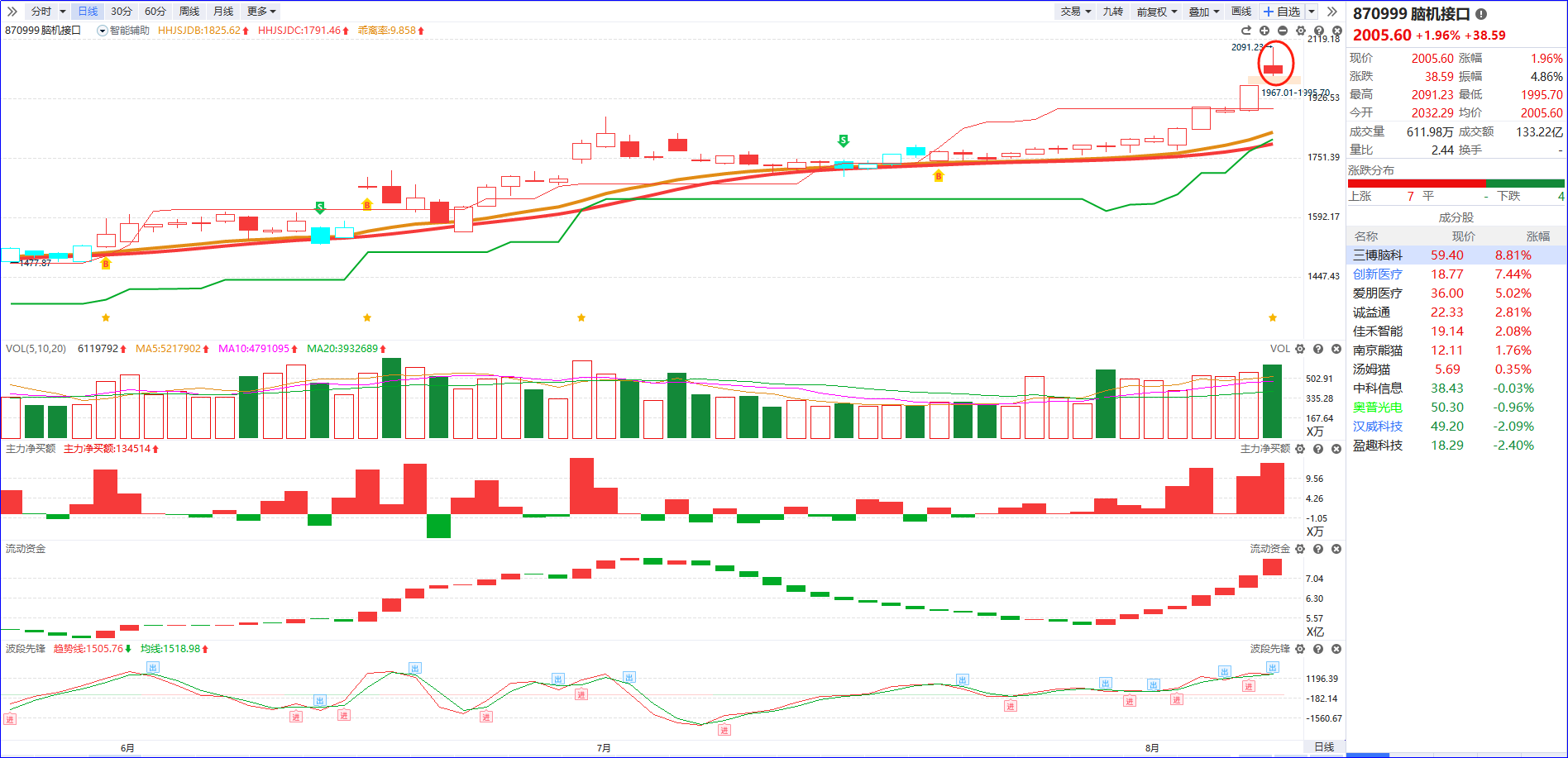Click the 日线 label at bottom right
The image size is (1568, 758).
point(1324,747)
